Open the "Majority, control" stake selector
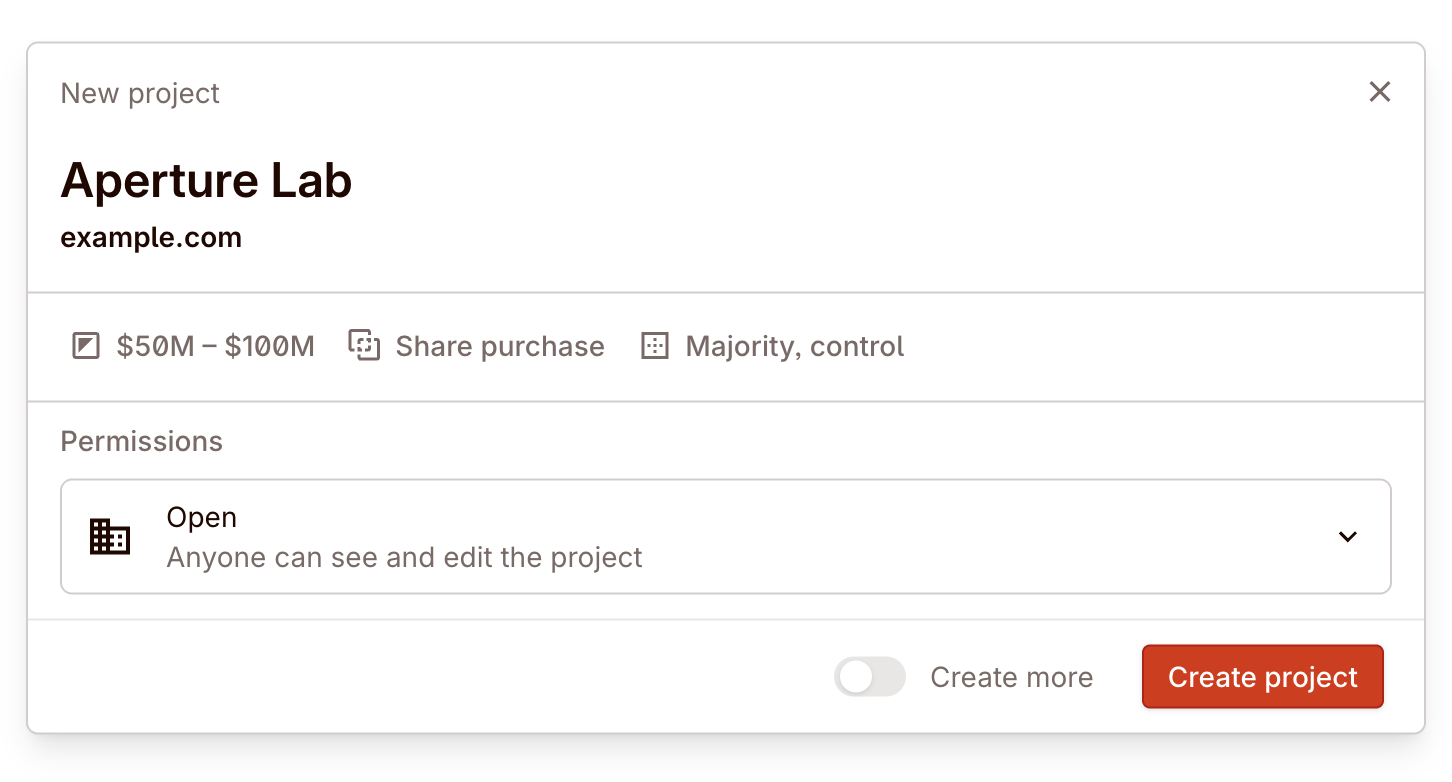The width and height of the screenshot is (1452, 782). pos(794,347)
